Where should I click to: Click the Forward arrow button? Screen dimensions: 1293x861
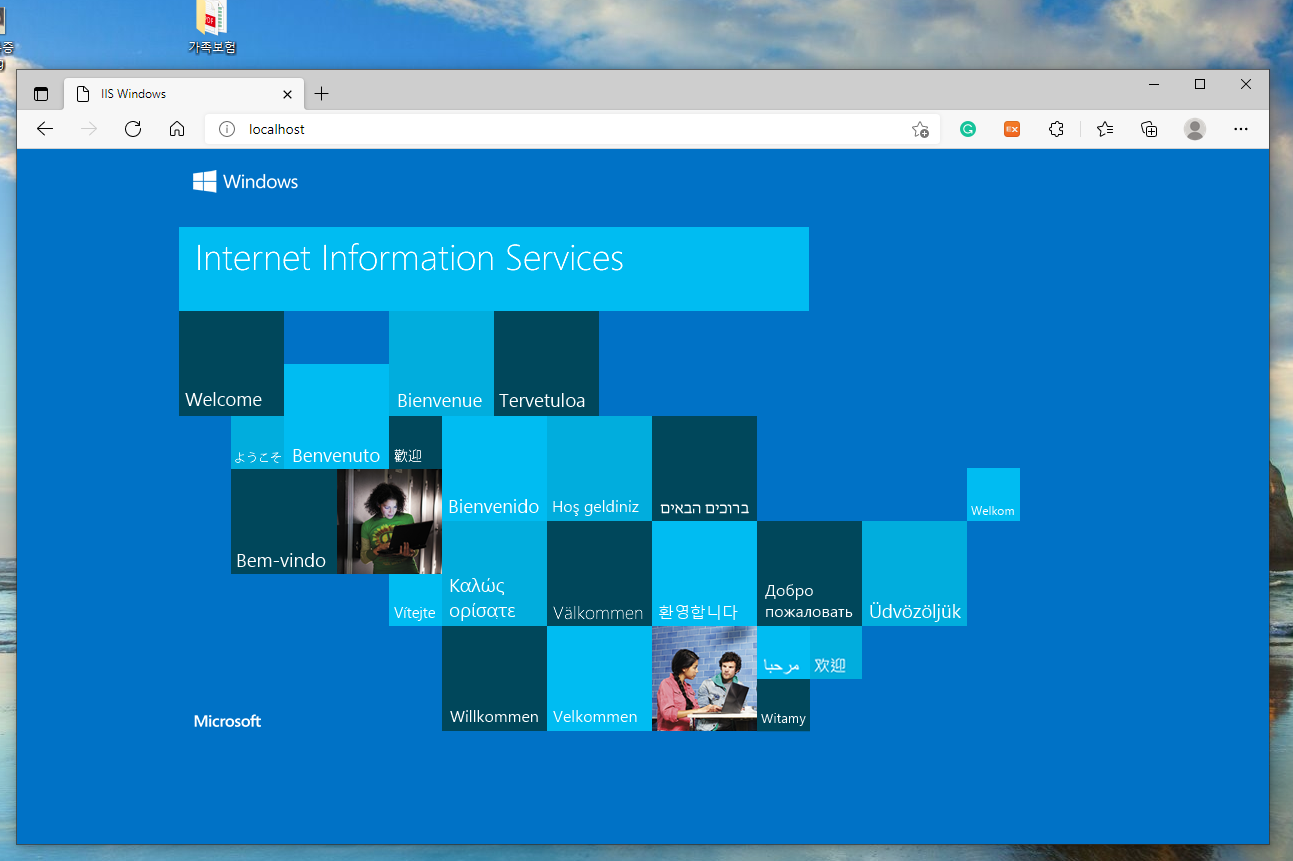coord(89,129)
